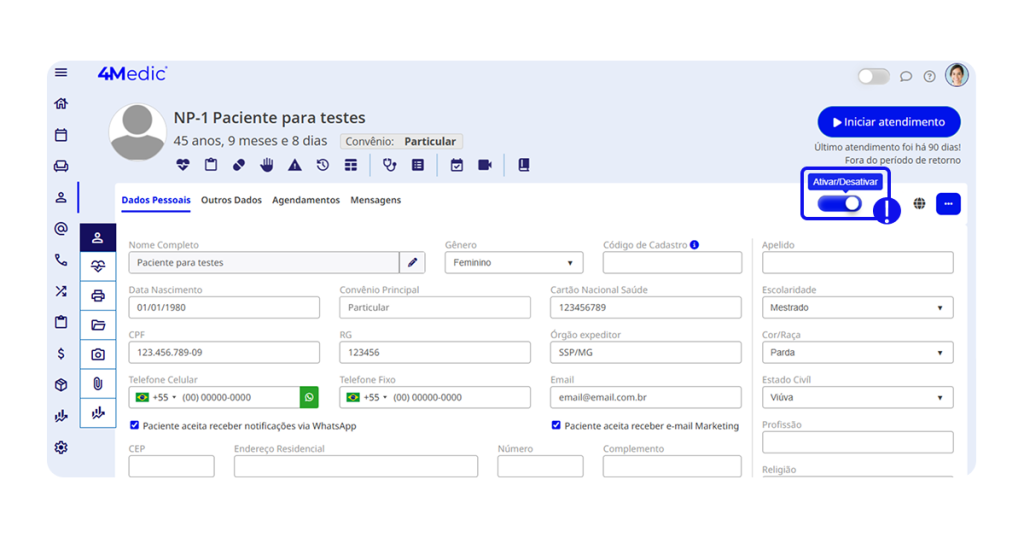Viewport: 1024px width, 538px height.
Task: Click the camera photo icon in side panel
Action: [x=98, y=354]
